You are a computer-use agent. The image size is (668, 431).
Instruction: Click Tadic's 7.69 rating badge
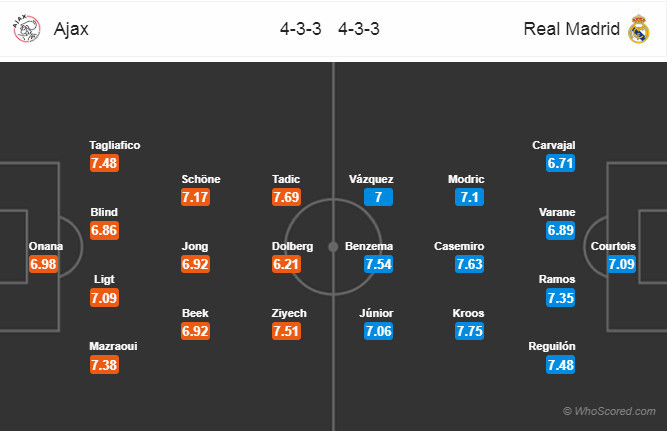pos(285,197)
